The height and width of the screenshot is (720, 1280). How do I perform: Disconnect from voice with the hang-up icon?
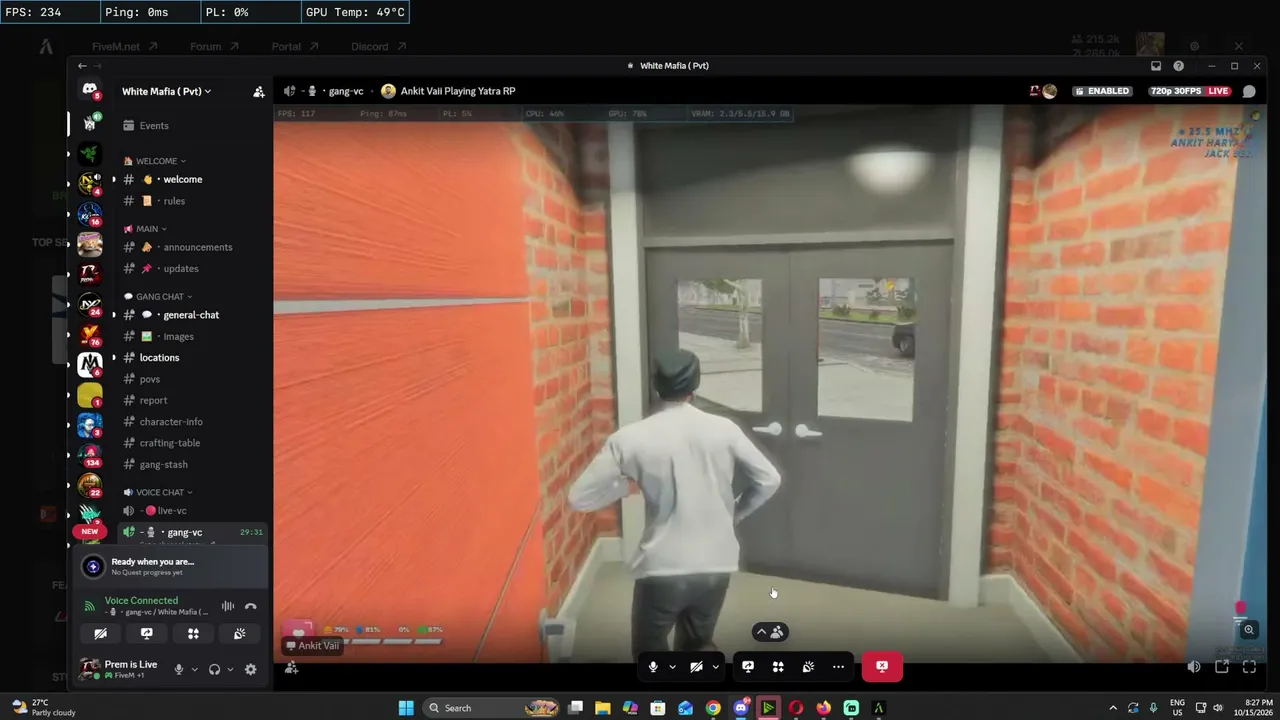(x=251, y=606)
